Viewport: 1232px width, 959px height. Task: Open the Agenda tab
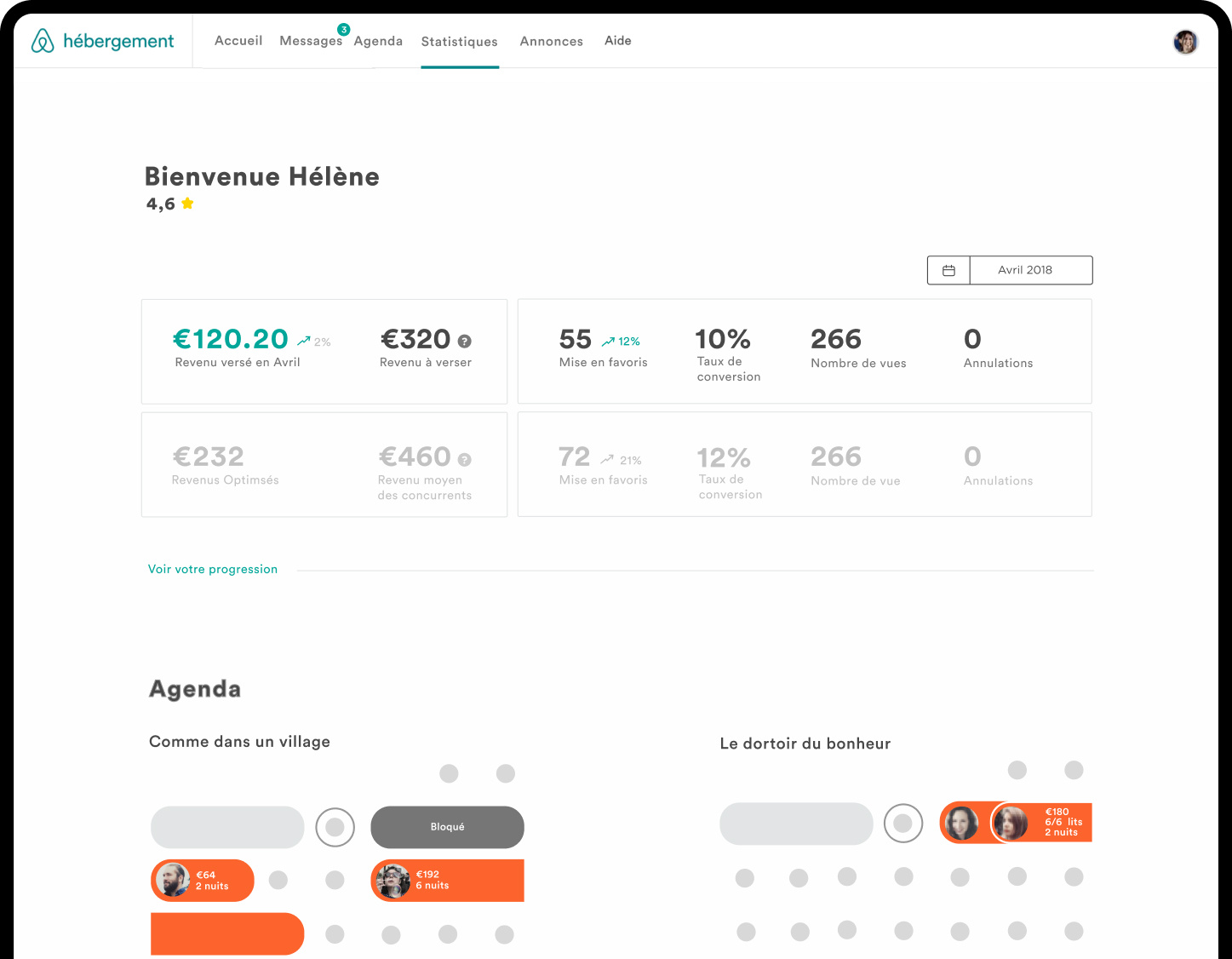[x=378, y=41]
